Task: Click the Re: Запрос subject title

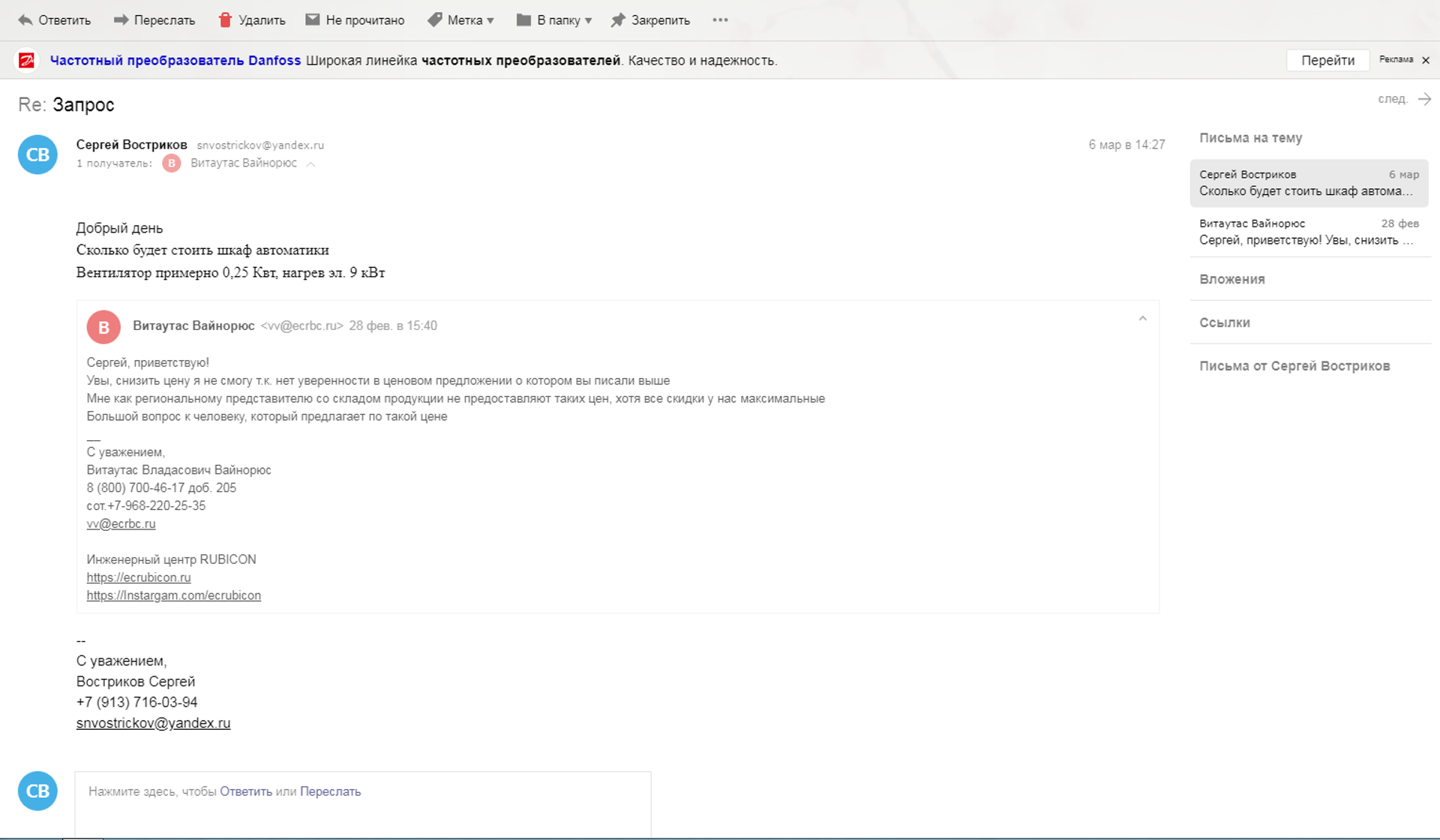Action: [x=66, y=104]
